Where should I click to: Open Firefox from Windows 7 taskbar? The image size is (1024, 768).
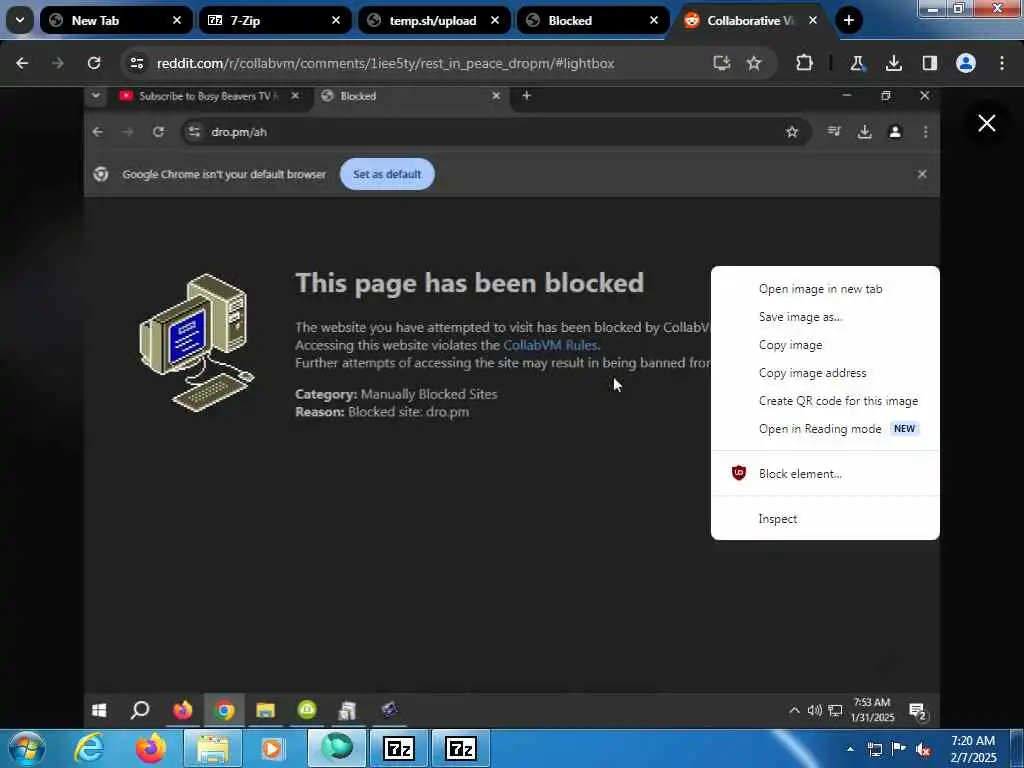pyautogui.click(x=151, y=748)
